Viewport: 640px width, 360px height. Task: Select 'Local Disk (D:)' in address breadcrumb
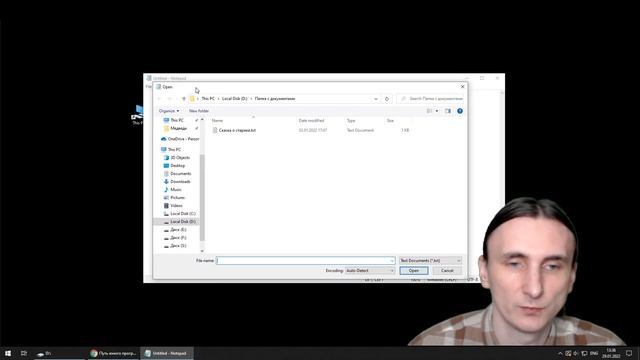click(x=235, y=99)
